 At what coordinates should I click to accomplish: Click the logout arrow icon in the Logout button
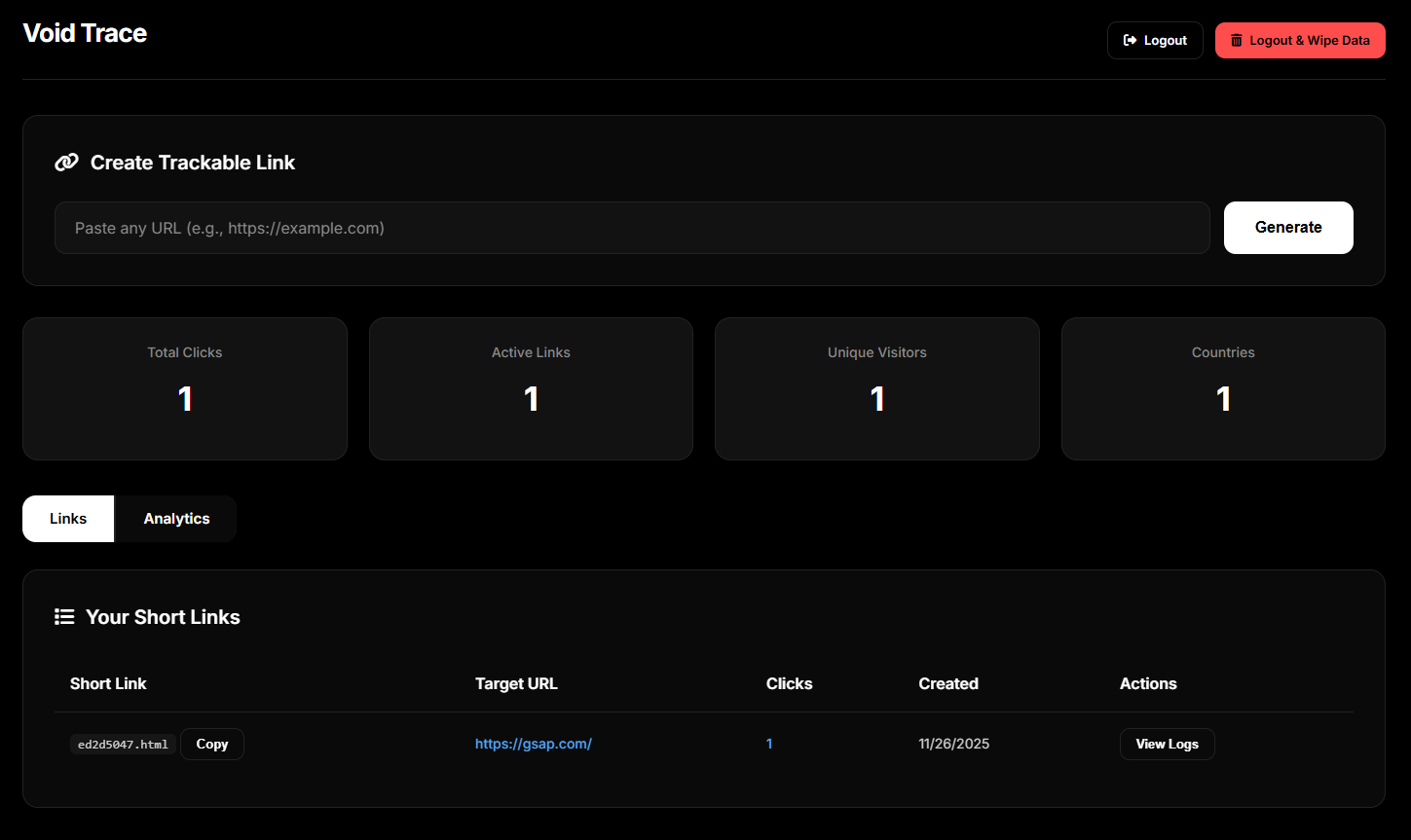point(1131,40)
